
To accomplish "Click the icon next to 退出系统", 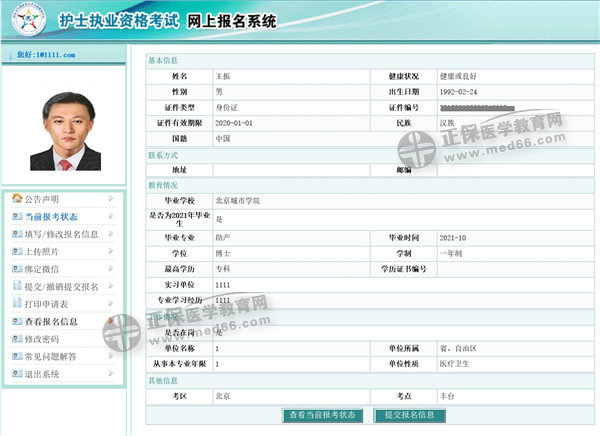I will coord(17,374).
